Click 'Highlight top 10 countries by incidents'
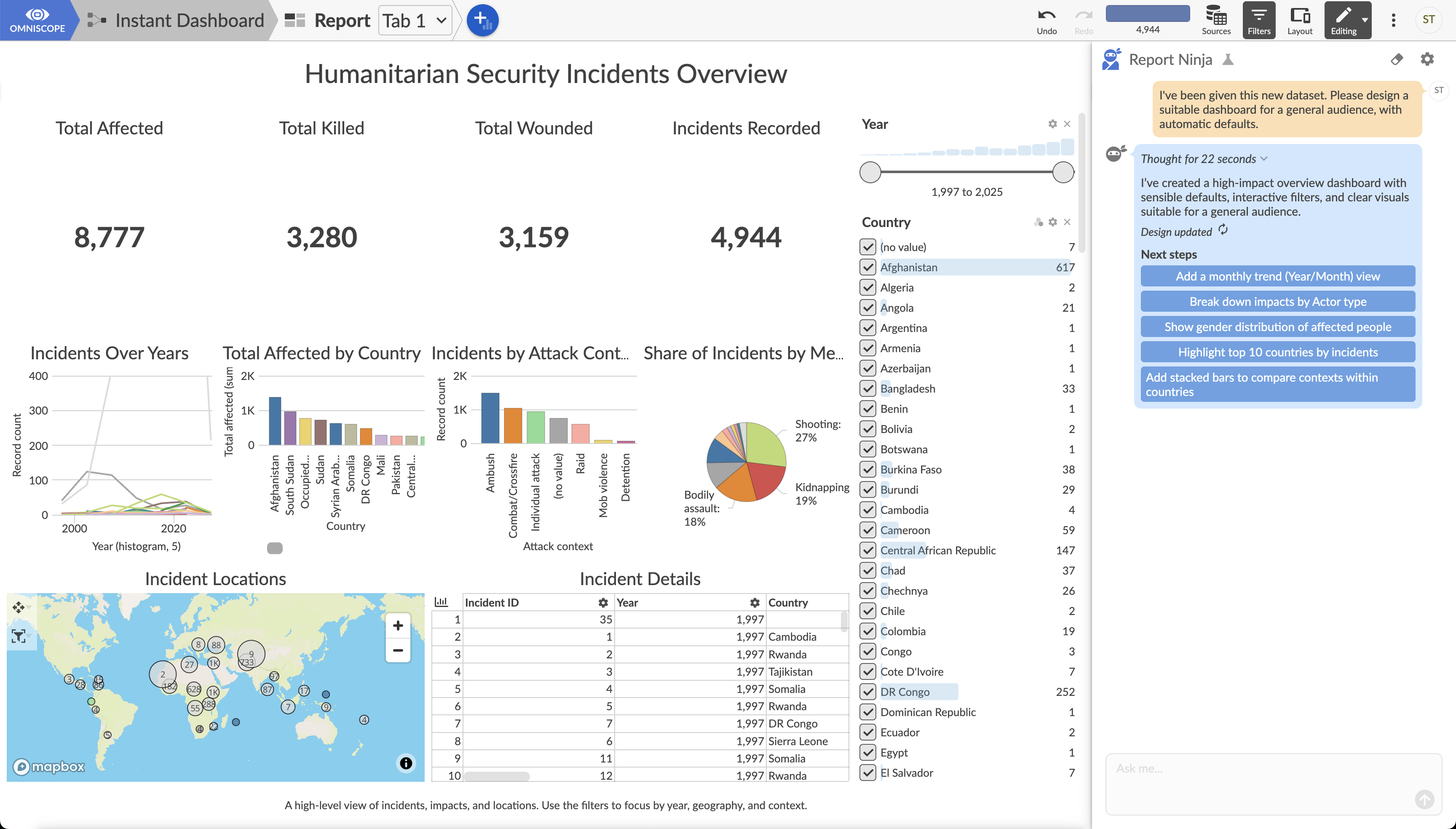Screen dimensions: 1456x829 click(1277, 353)
